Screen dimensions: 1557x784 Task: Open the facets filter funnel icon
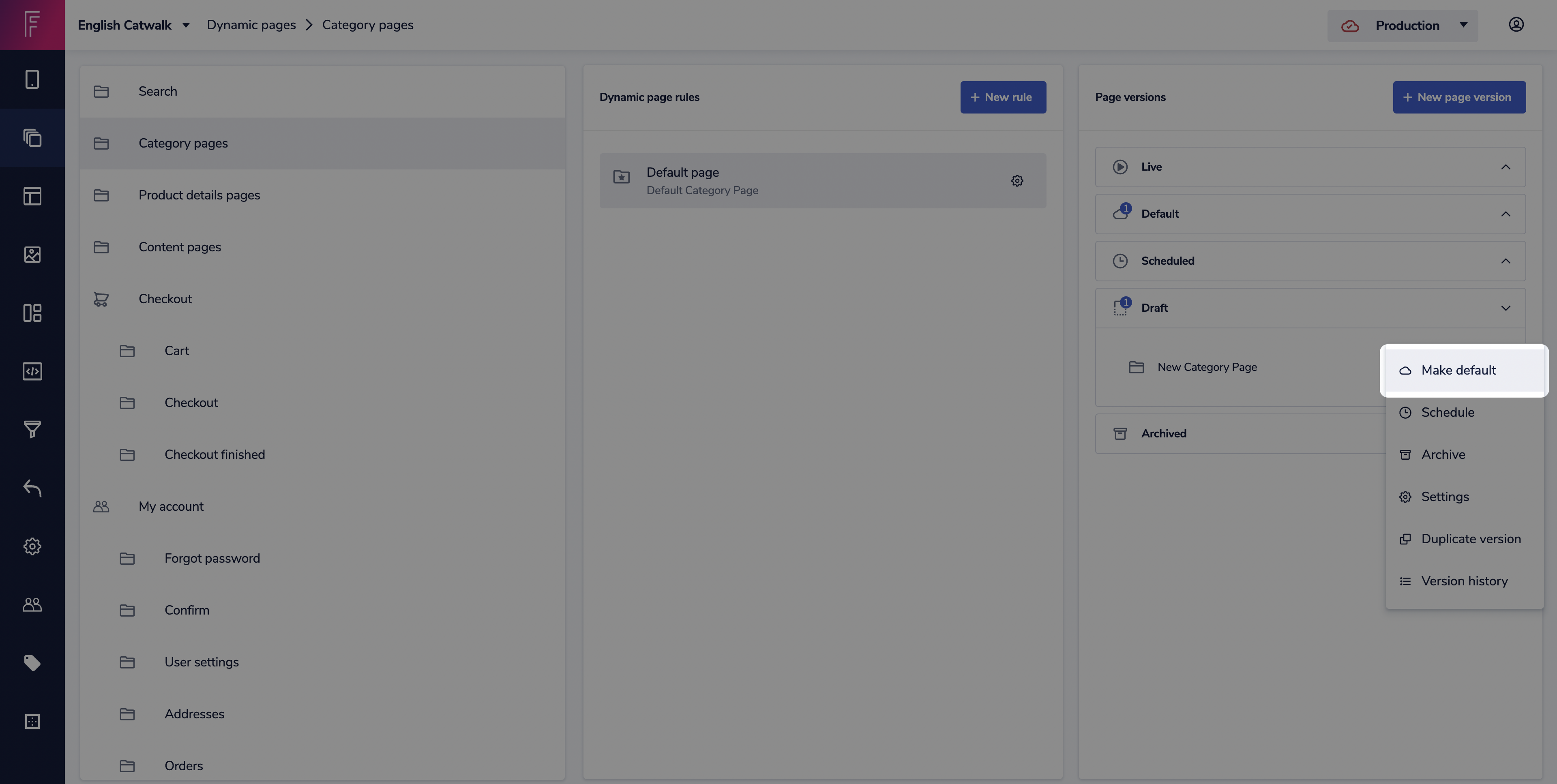coord(32,429)
